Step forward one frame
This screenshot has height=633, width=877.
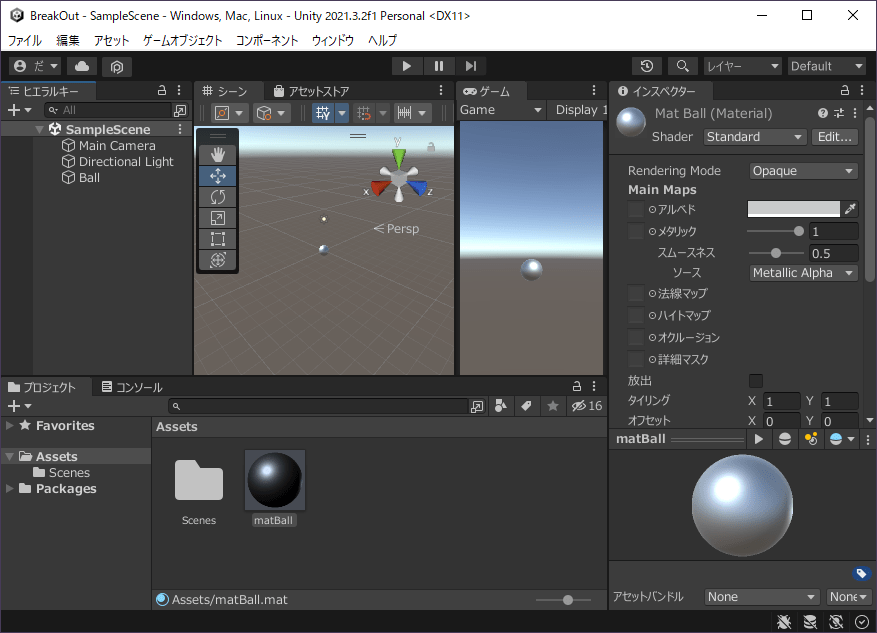tap(471, 67)
